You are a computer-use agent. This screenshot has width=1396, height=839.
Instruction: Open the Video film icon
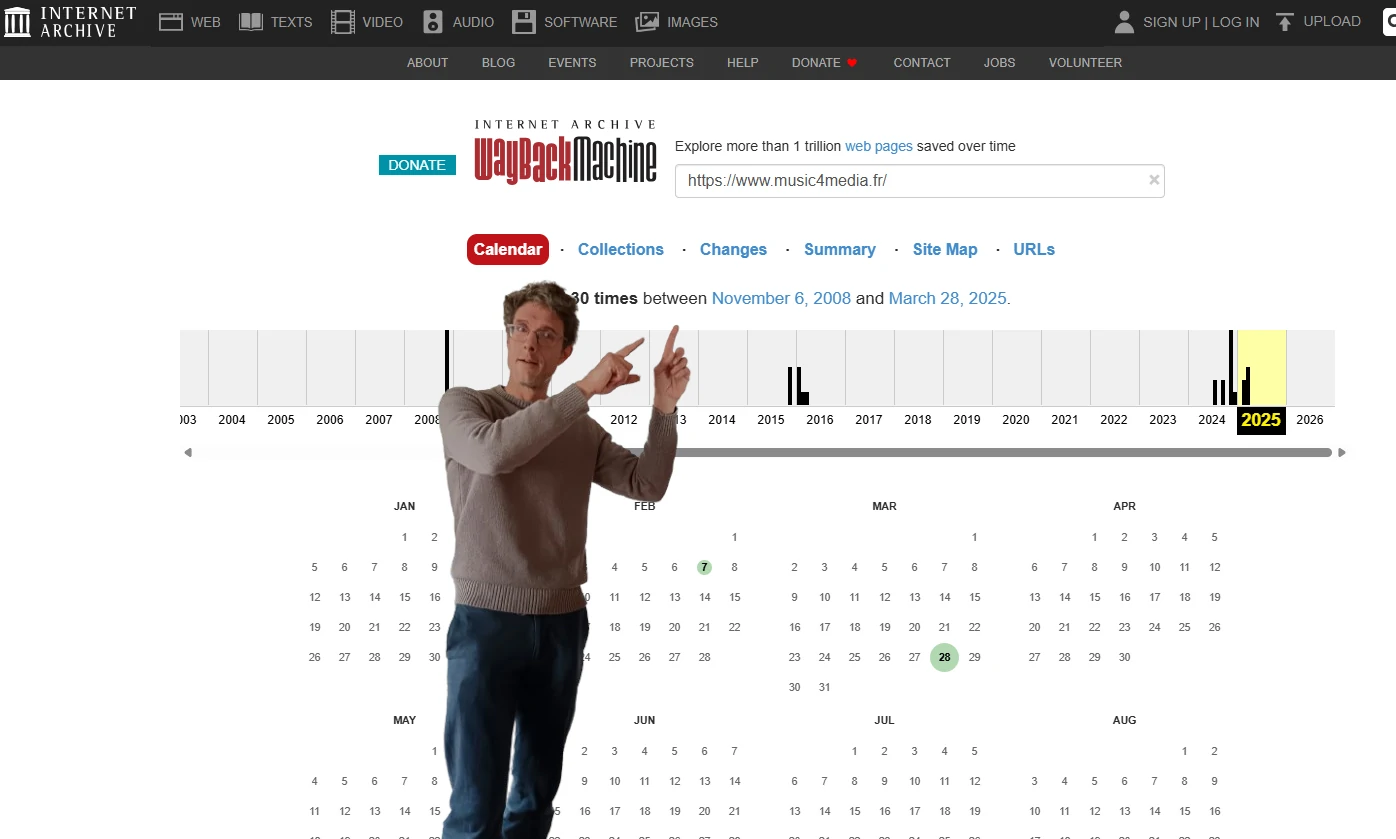tap(343, 22)
